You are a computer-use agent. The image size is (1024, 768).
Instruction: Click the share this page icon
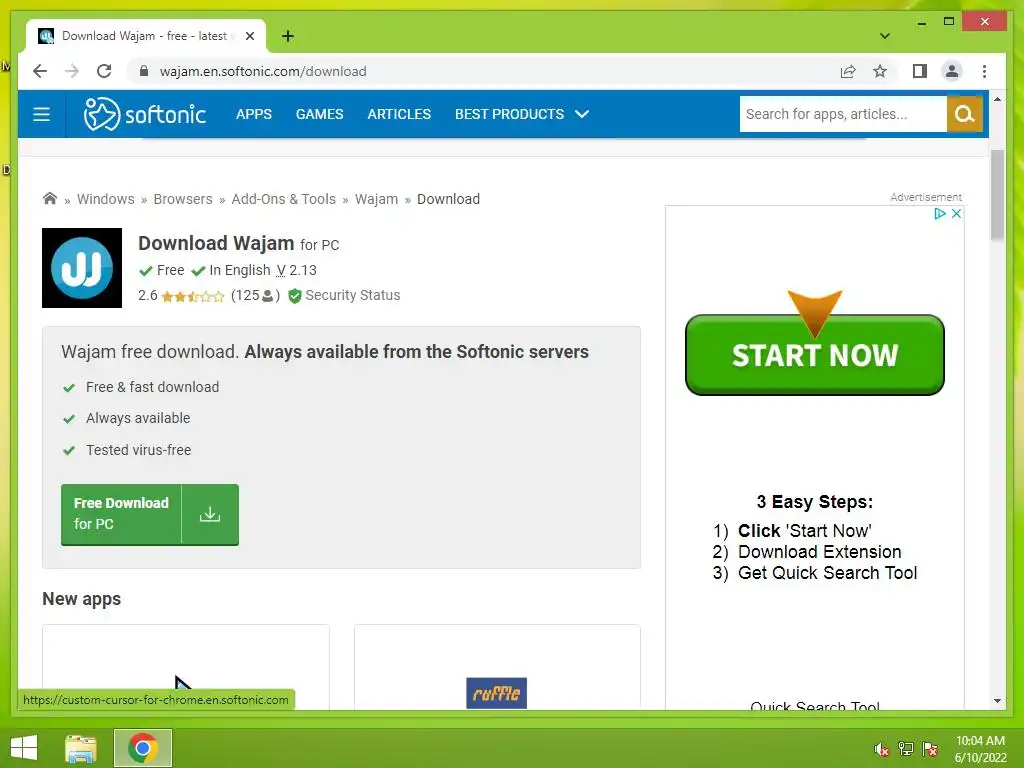click(x=848, y=71)
